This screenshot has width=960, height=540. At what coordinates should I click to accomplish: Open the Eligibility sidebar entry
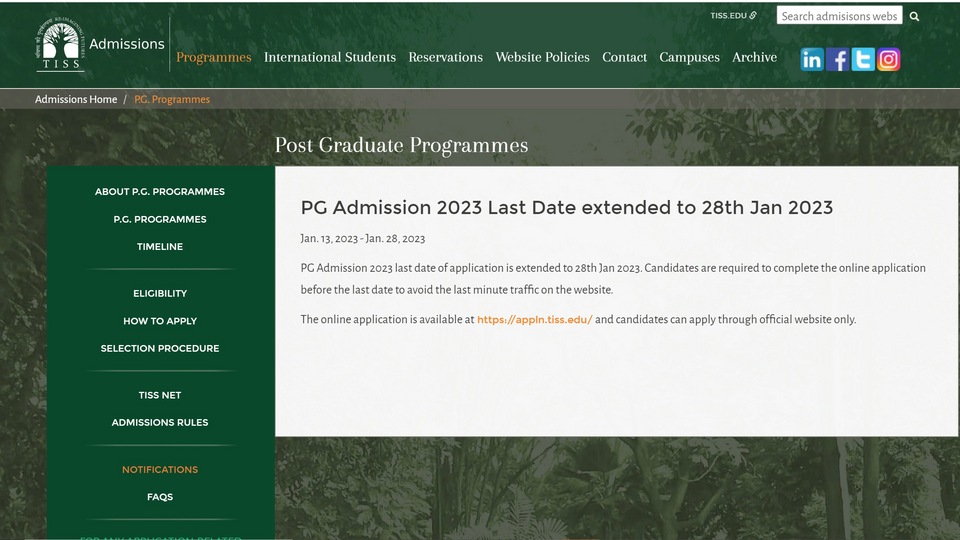(160, 293)
